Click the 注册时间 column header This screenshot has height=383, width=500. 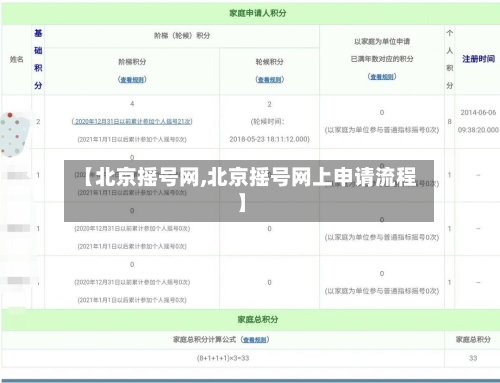478,59
